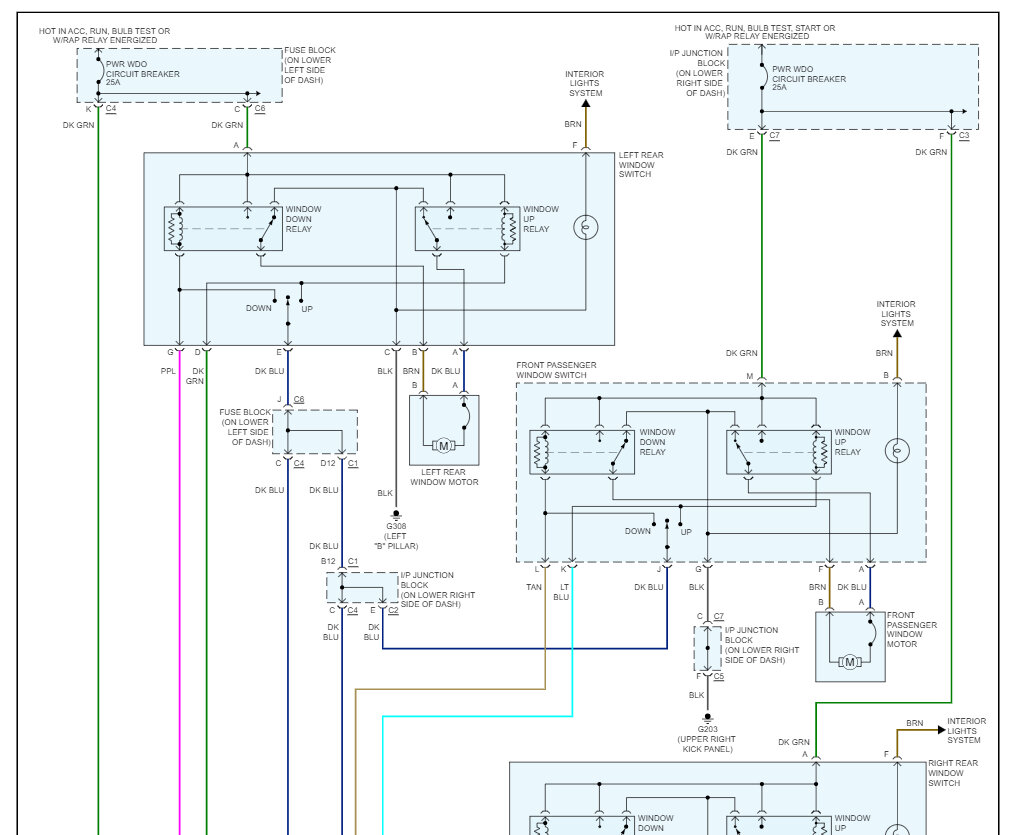The width and height of the screenshot is (1012, 835).
Task: Click the 'PPL' wire color label
Action: coord(168,371)
